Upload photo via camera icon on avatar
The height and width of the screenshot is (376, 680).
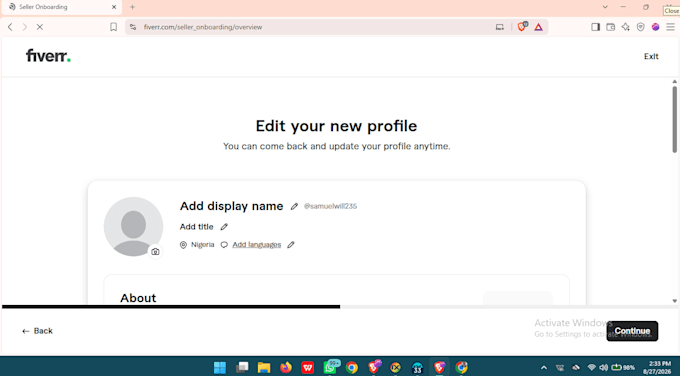155,252
